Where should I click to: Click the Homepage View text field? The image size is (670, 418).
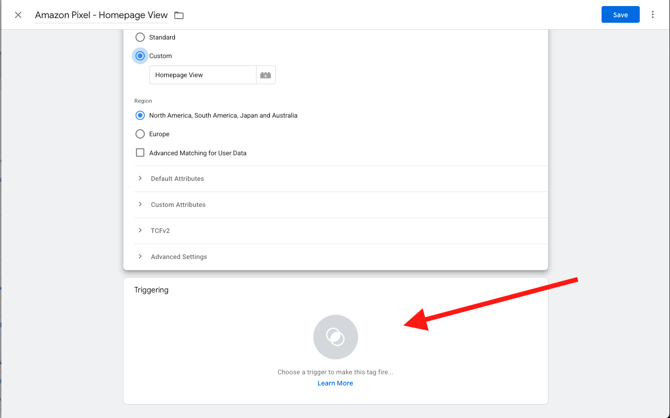(x=203, y=75)
